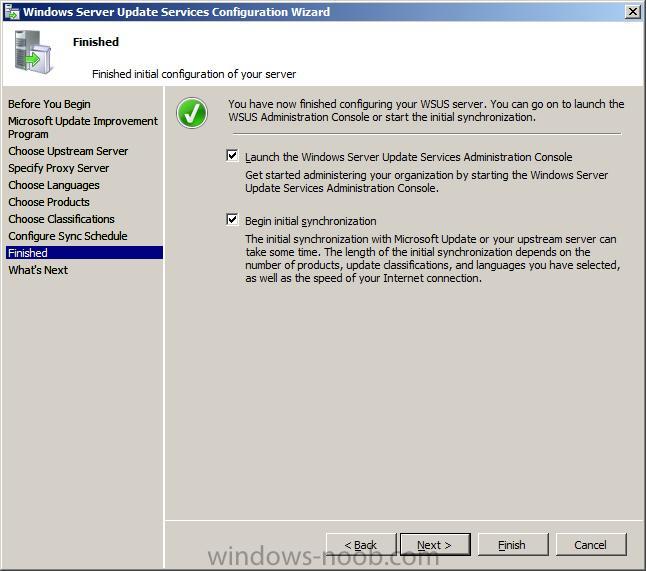Image resolution: width=646 pixels, height=571 pixels.
Task: Select Choose Classifications step
Action: (x=61, y=219)
